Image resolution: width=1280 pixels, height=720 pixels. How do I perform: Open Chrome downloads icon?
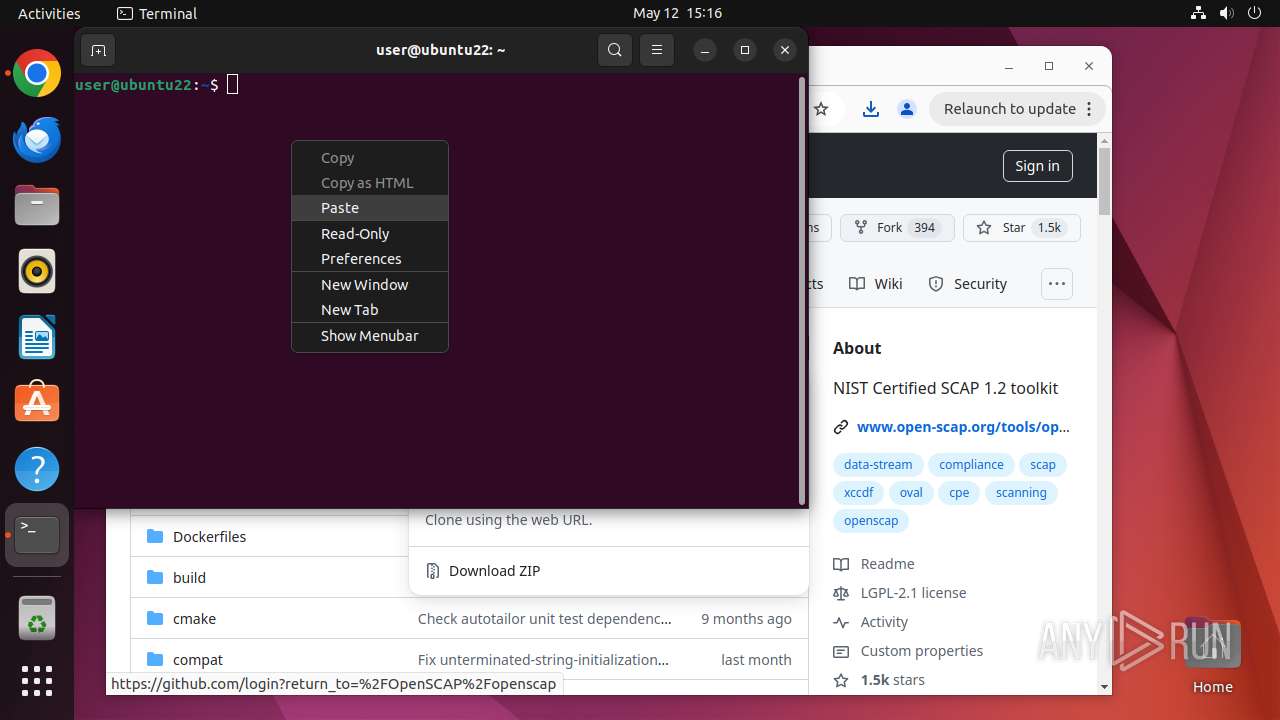tap(871, 109)
